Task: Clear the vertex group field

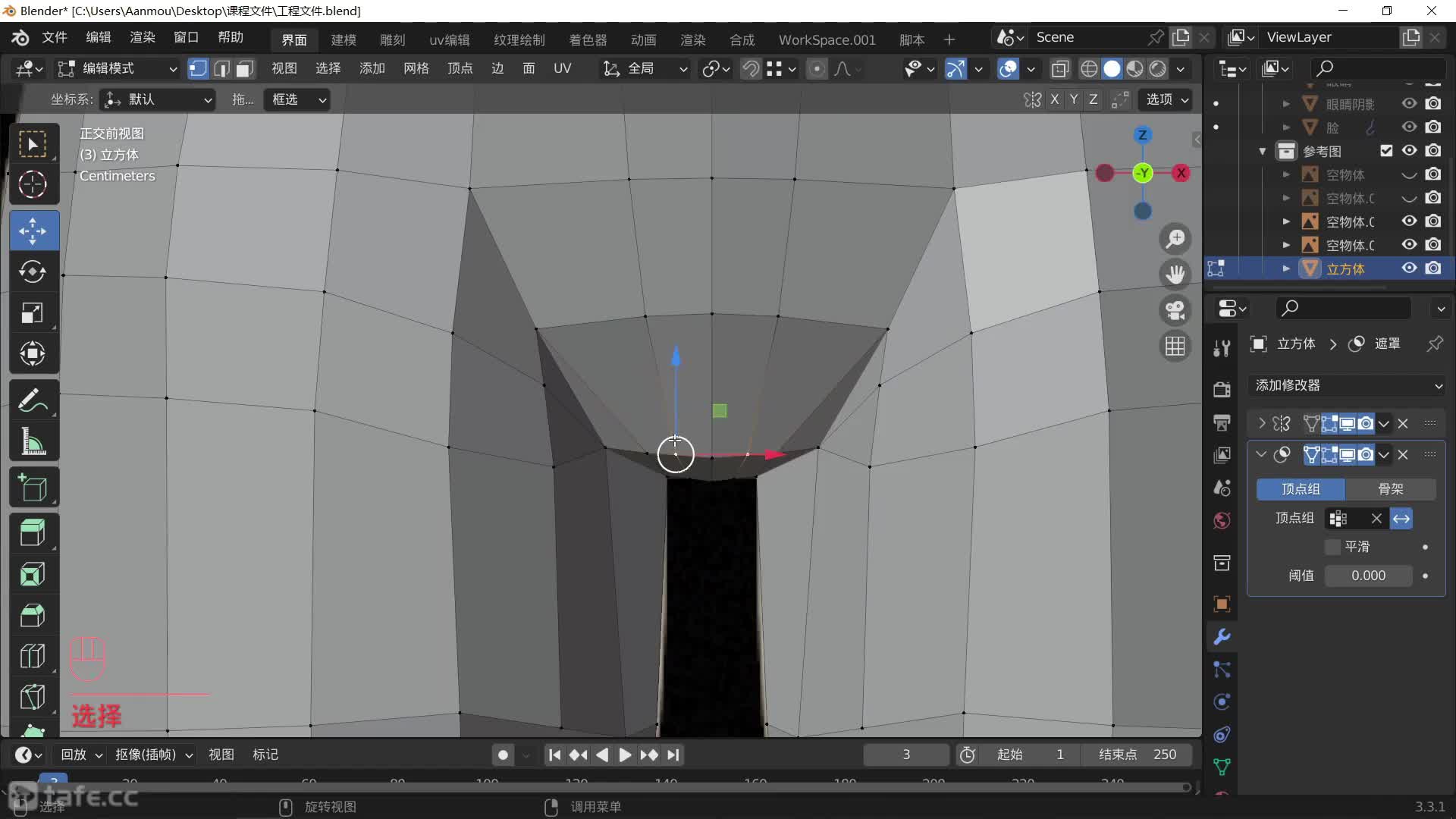Action: [1376, 519]
